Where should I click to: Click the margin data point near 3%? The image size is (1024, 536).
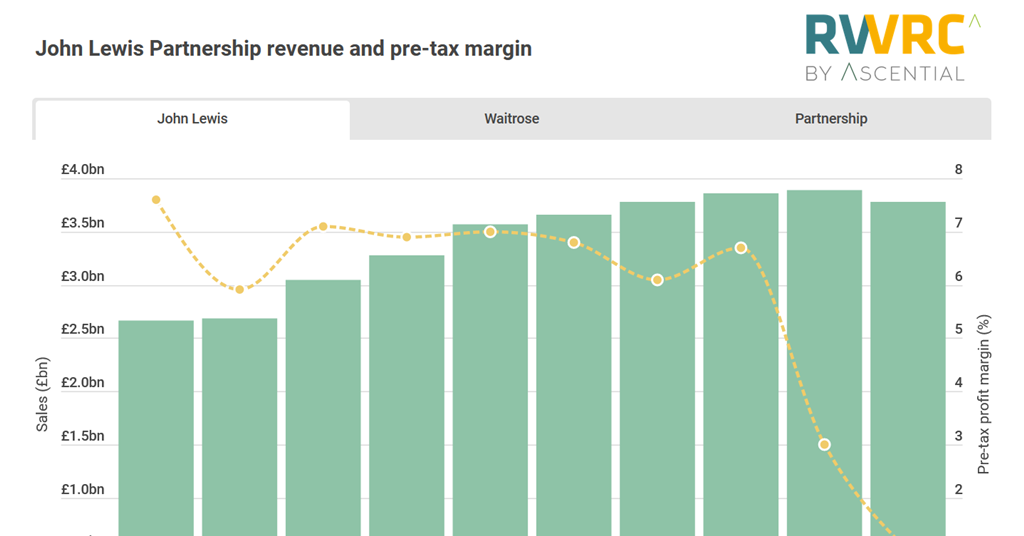(824, 444)
